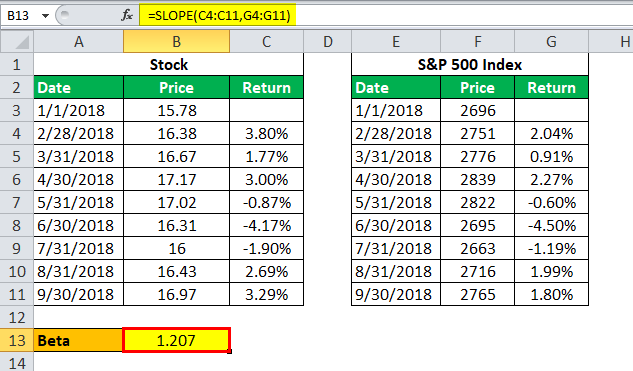Select cell with return 1.77%

point(266,156)
